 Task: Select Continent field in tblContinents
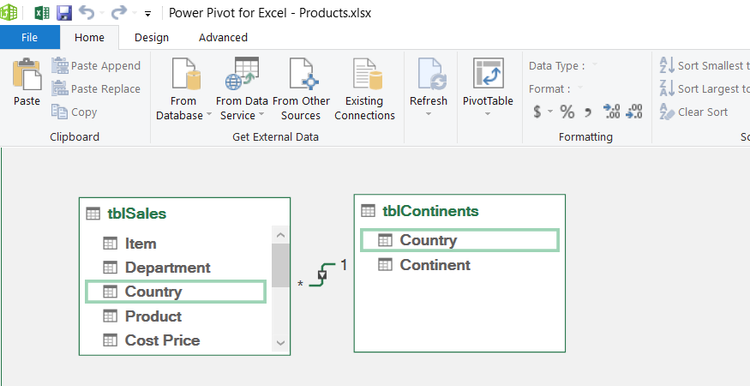point(459,265)
